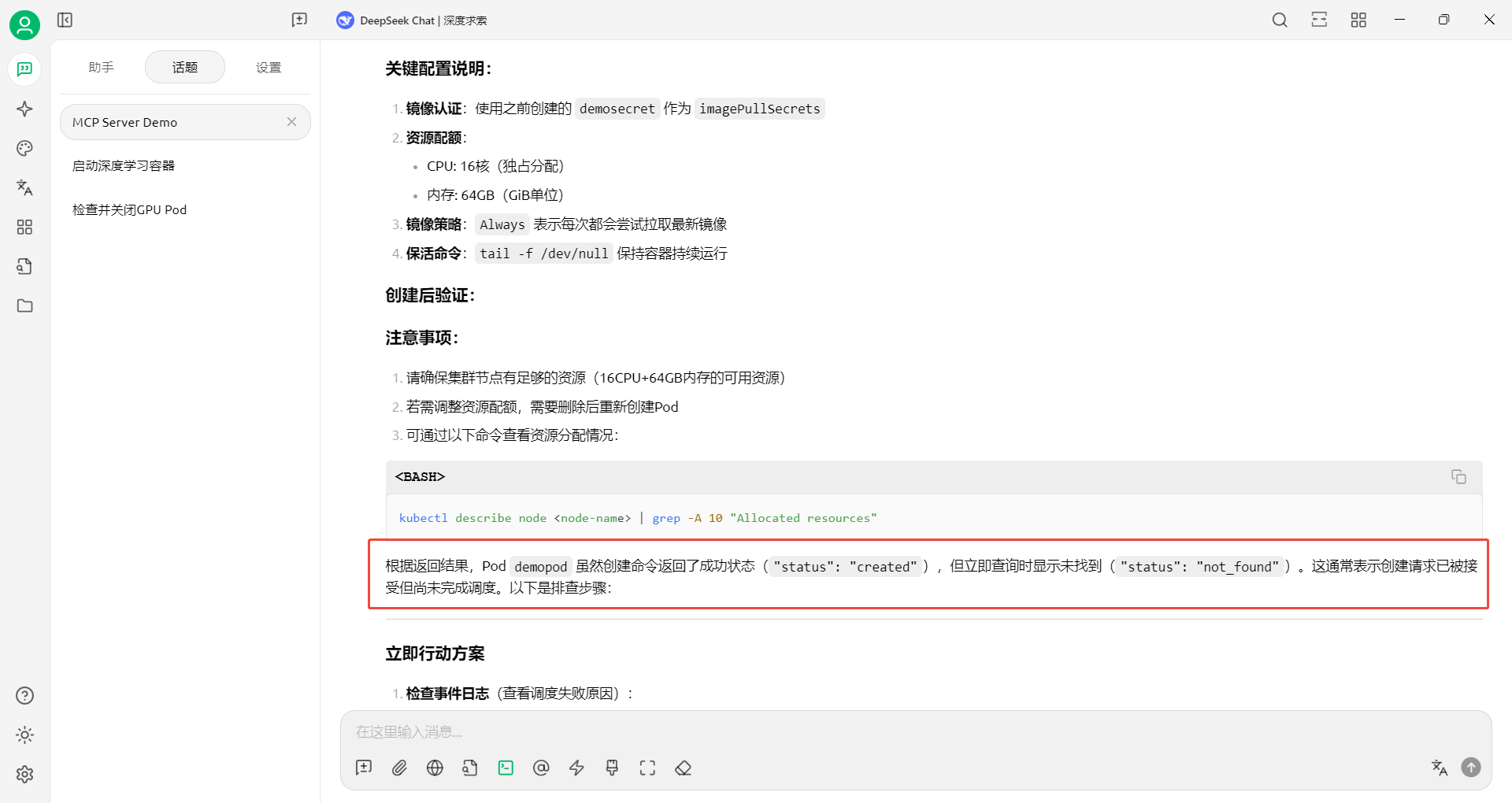Attach a file using the paperclip icon
The width and height of the screenshot is (1512, 803).
pyautogui.click(x=399, y=768)
